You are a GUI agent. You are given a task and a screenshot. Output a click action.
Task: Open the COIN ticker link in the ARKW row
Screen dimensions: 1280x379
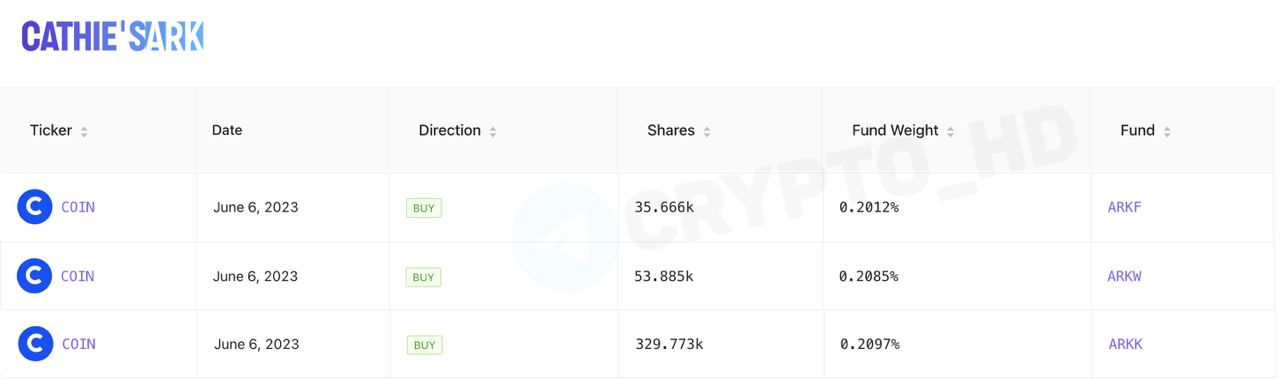[x=78, y=276]
